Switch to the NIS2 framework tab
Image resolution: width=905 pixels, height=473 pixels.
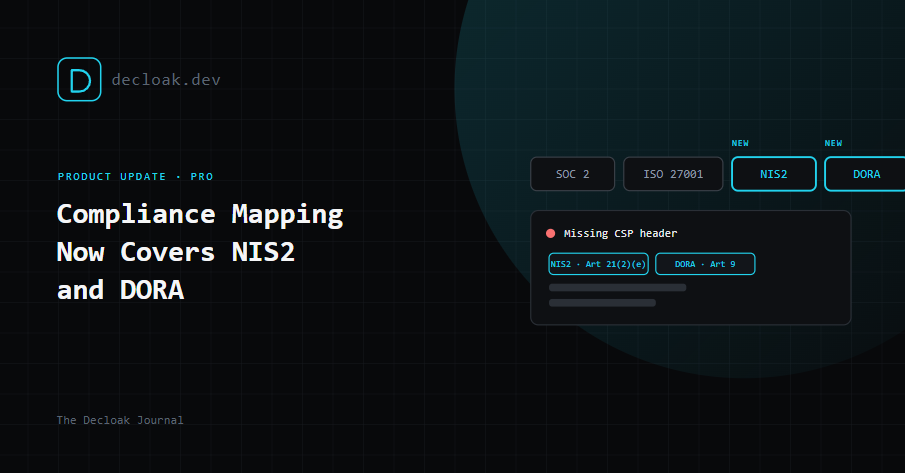click(x=773, y=174)
